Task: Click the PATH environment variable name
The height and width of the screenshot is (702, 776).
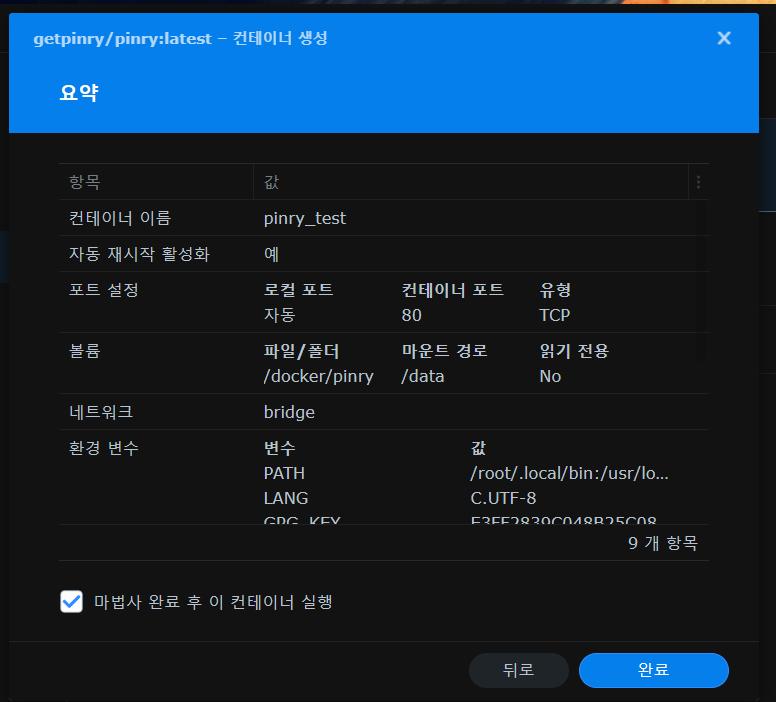Action: (x=284, y=473)
